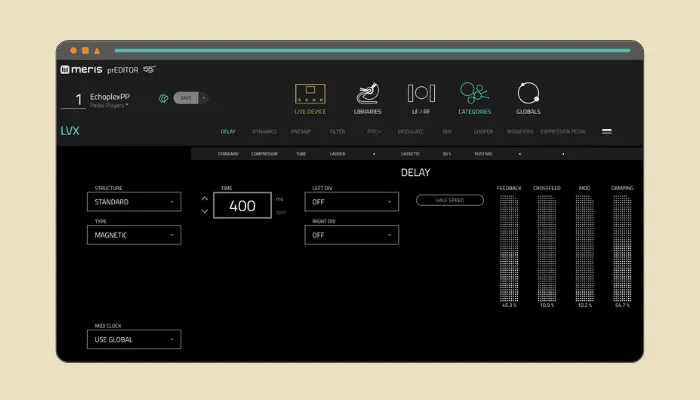Viewport: 700px width, 400px height.
Task: Adjust the Crossfeed slider bar
Action: (x=547, y=248)
